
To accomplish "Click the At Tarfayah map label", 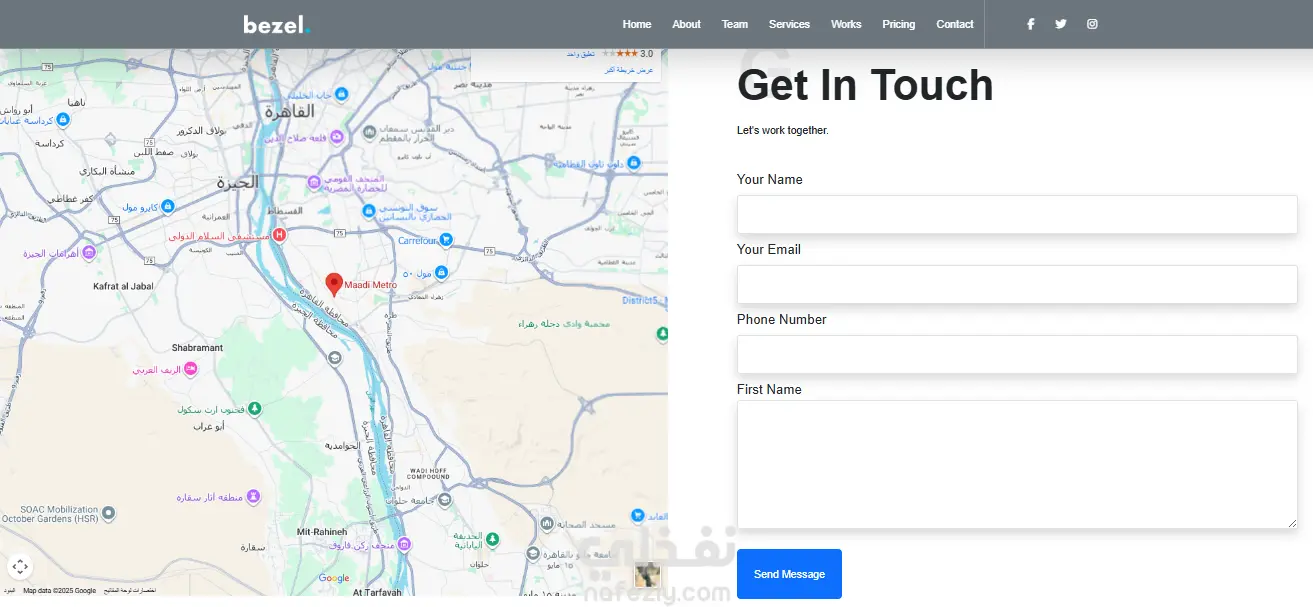I will 377,593.
